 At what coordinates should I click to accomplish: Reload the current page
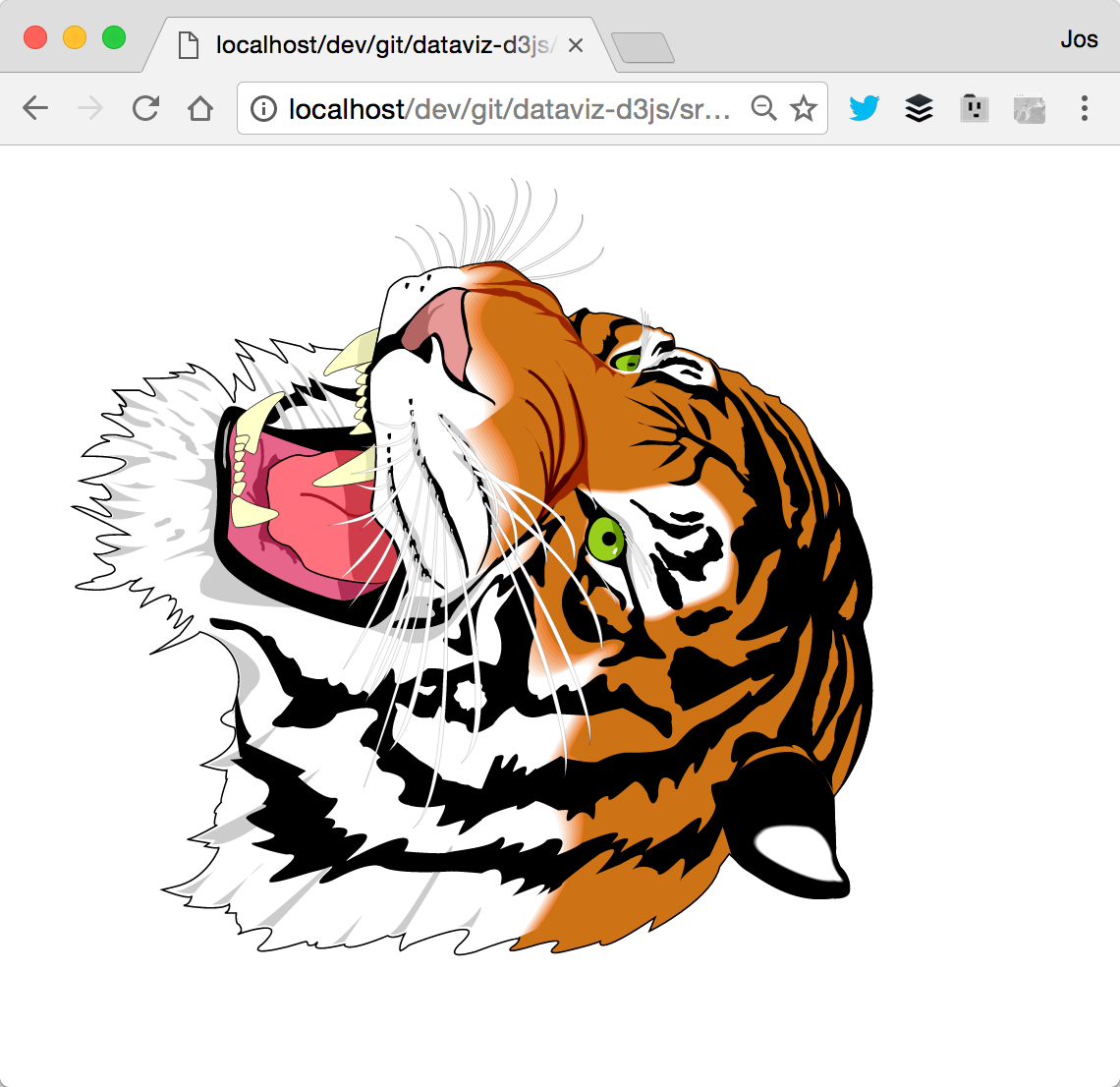click(x=145, y=109)
